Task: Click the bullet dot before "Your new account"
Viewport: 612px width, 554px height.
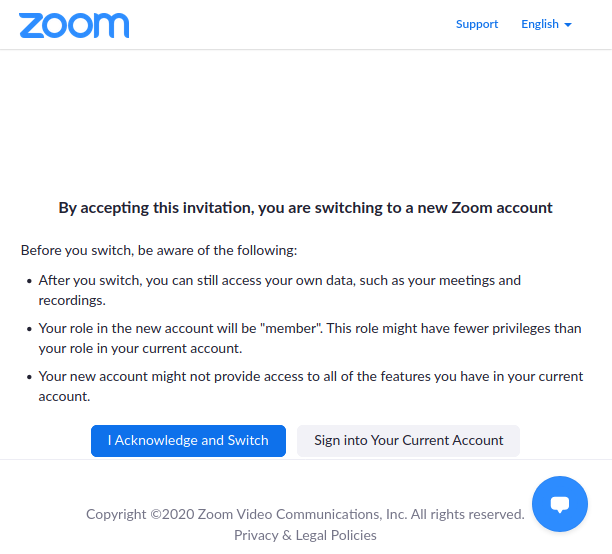Action: click(x=29, y=377)
